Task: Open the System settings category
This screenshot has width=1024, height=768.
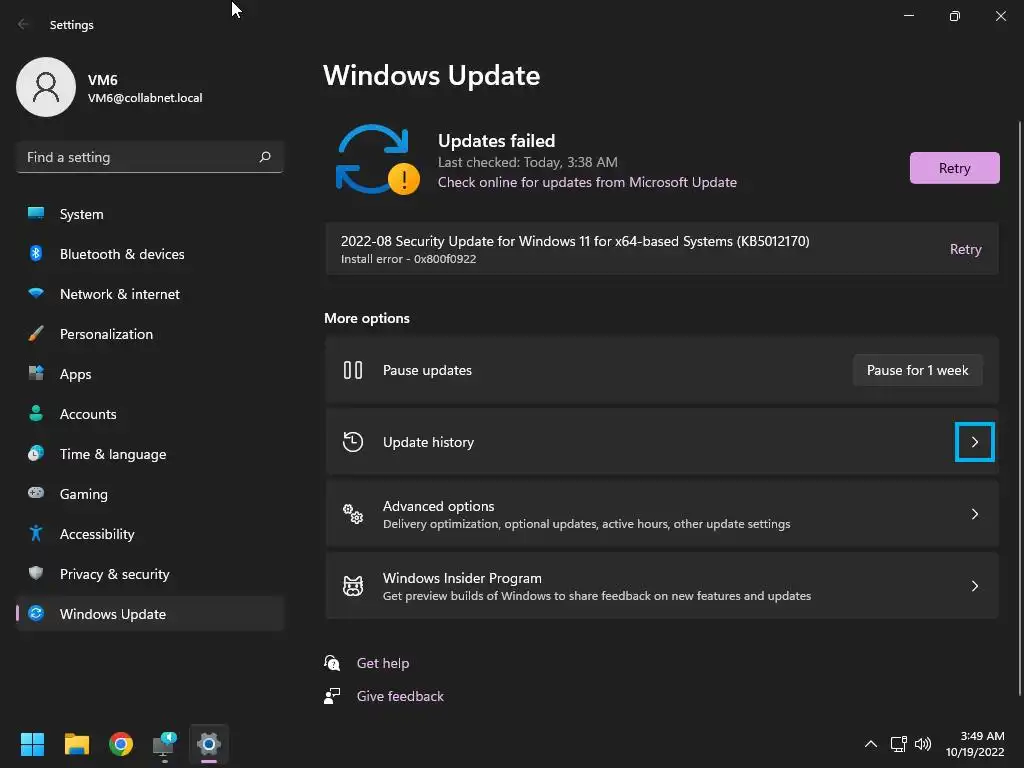Action: click(x=150, y=214)
